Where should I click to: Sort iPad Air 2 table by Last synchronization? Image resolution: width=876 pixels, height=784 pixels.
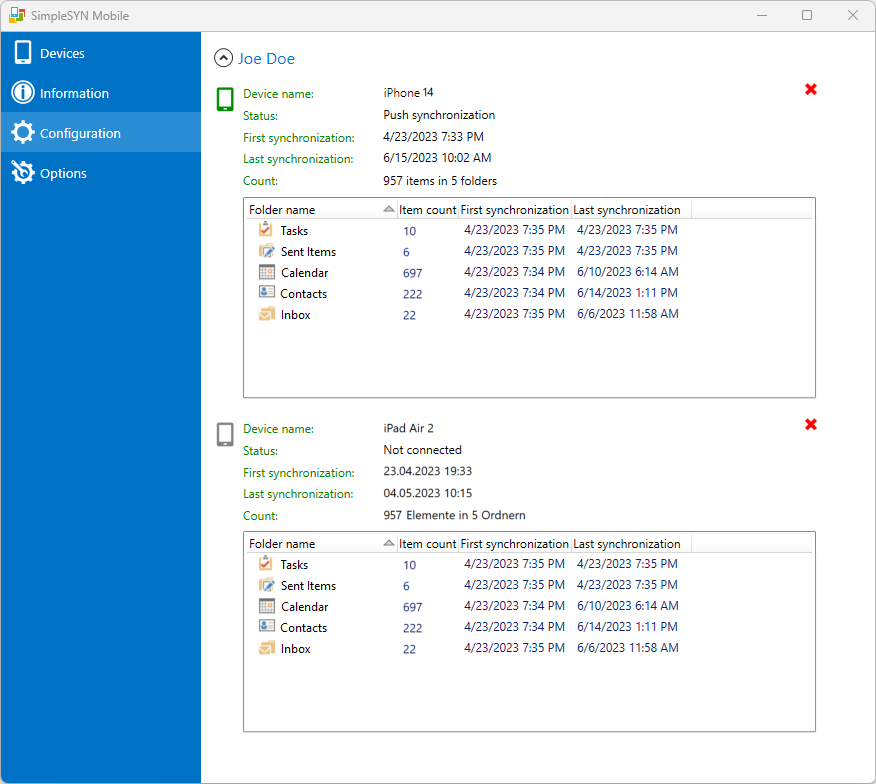pos(631,544)
